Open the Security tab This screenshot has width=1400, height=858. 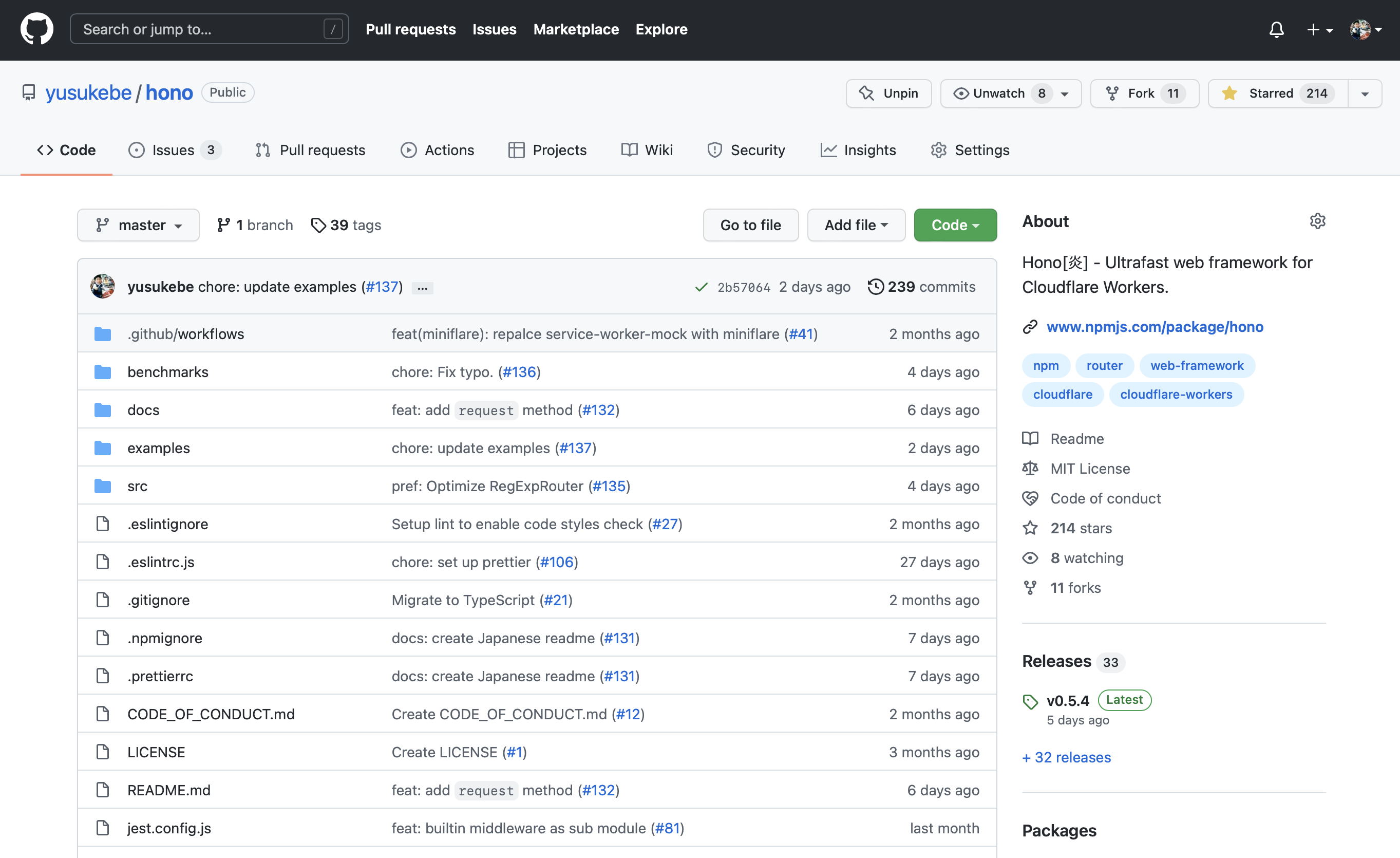tap(746, 150)
